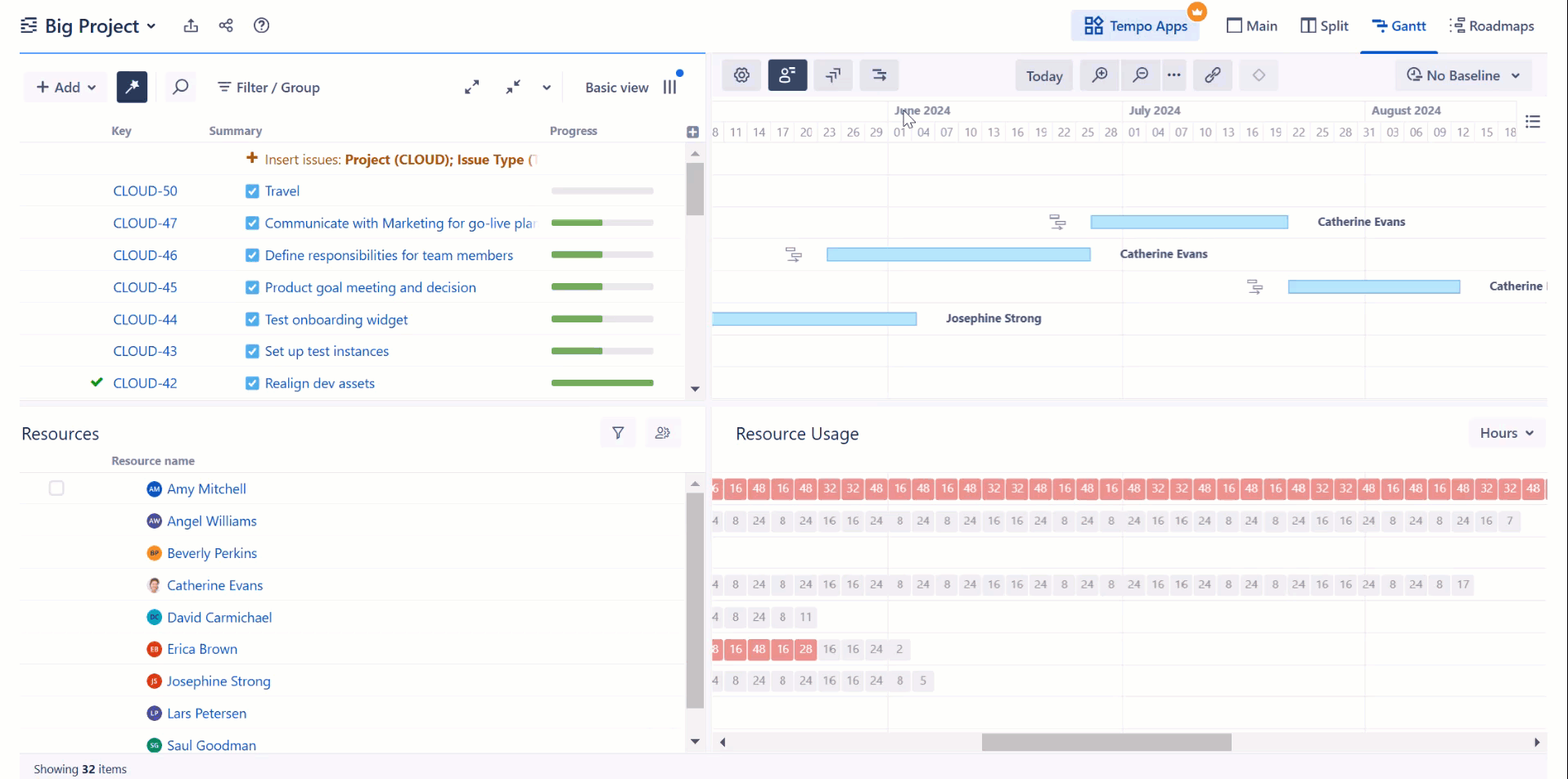Switch to the Roadmaps tab
This screenshot has height=779, width=1568.
pos(1491,26)
